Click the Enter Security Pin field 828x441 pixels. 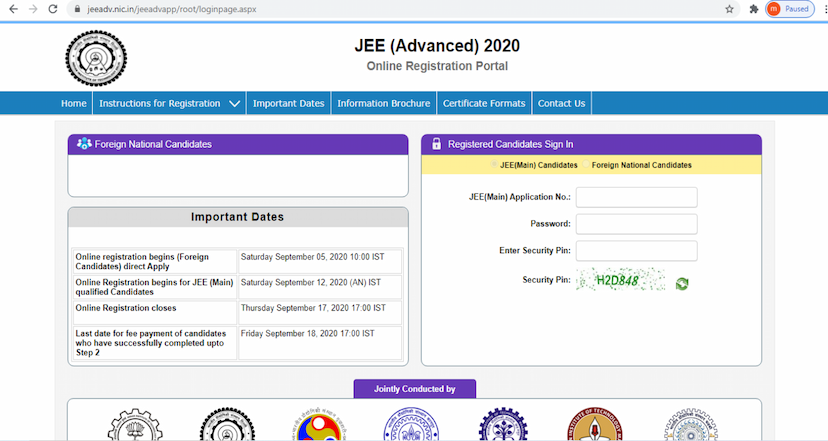click(636, 251)
